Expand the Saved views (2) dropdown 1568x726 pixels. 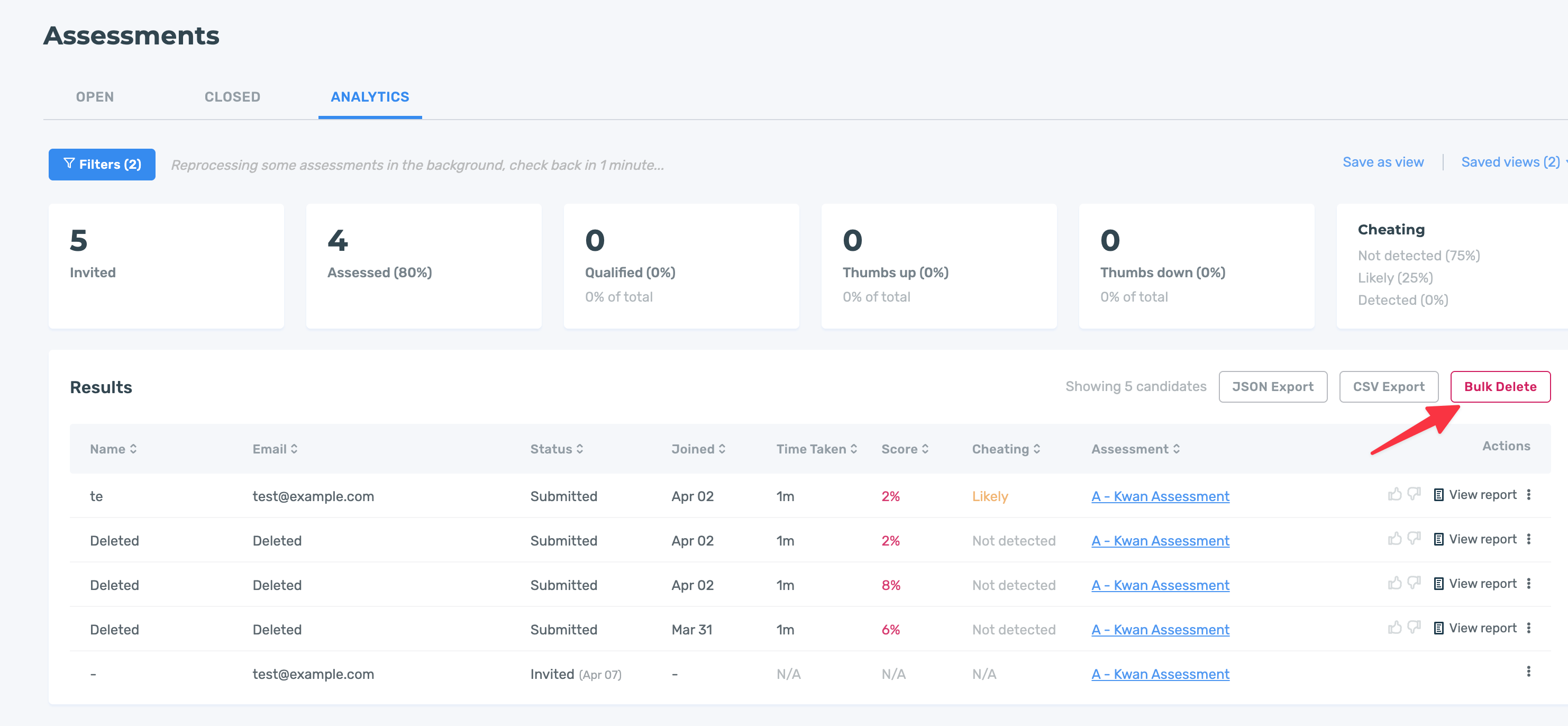coord(1511,162)
